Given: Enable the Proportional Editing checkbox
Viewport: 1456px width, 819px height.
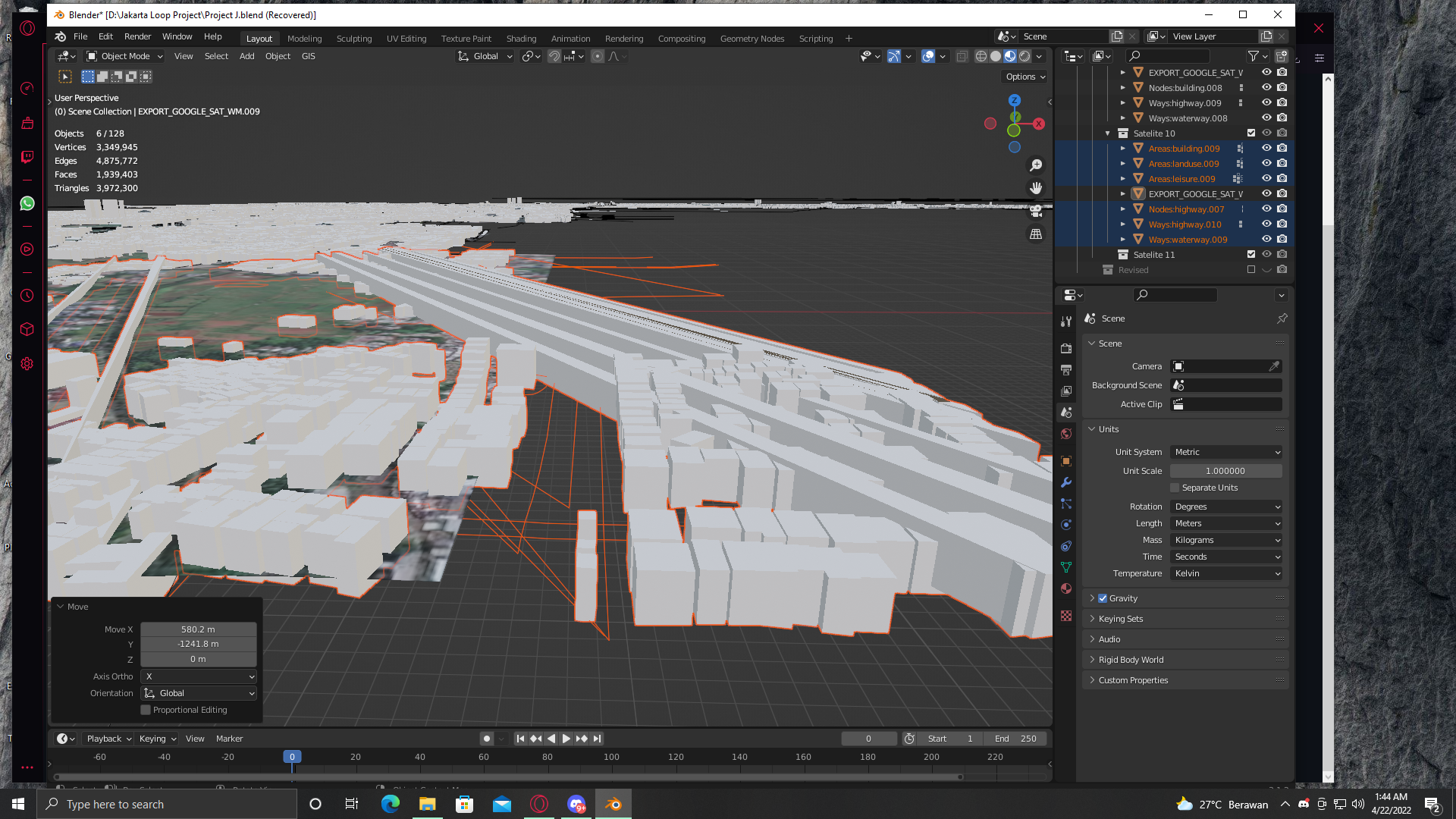Looking at the screenshot, I should tap(146, 710).
